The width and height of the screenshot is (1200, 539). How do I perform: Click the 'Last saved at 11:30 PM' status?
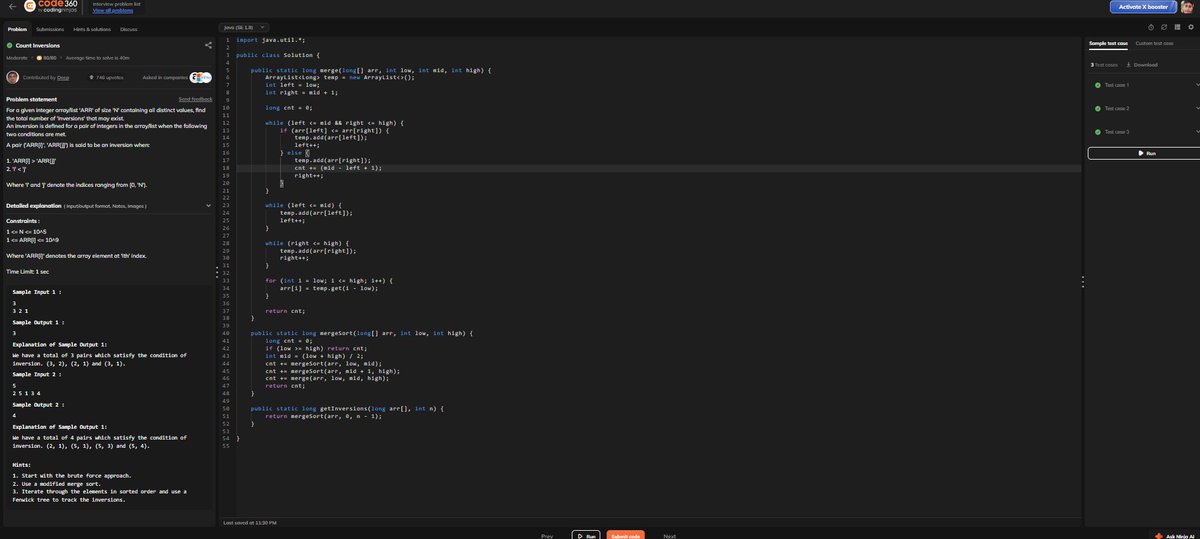[249, 522]
